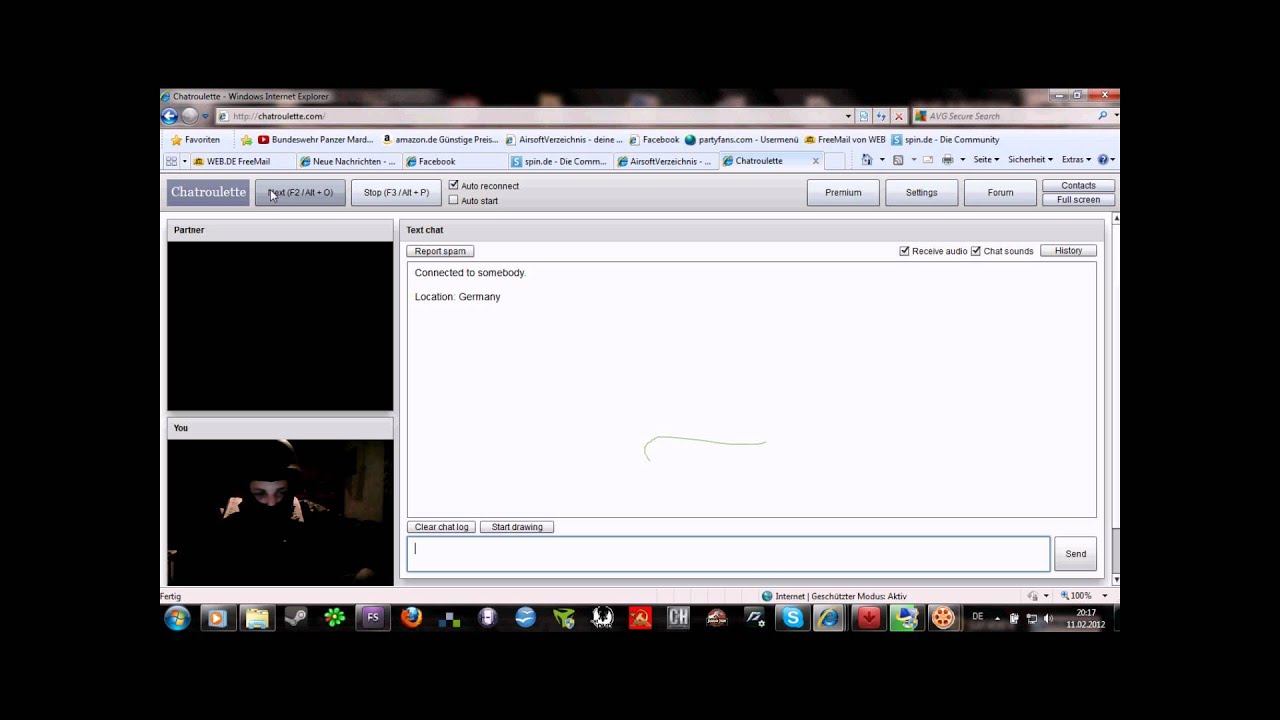Toggle the Receive audio checkbox

904,251
